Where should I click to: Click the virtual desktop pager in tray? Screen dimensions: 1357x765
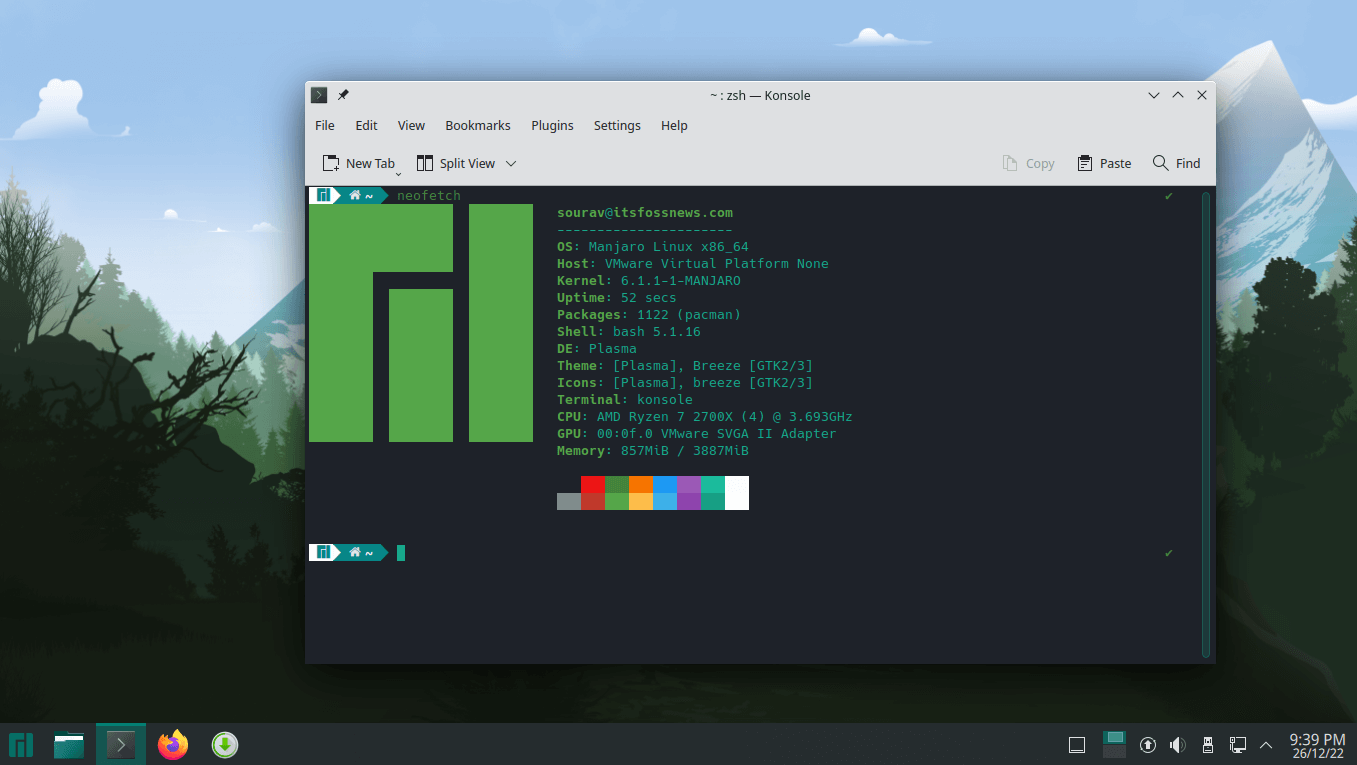pyautogui.click(x=1113, y=744)
